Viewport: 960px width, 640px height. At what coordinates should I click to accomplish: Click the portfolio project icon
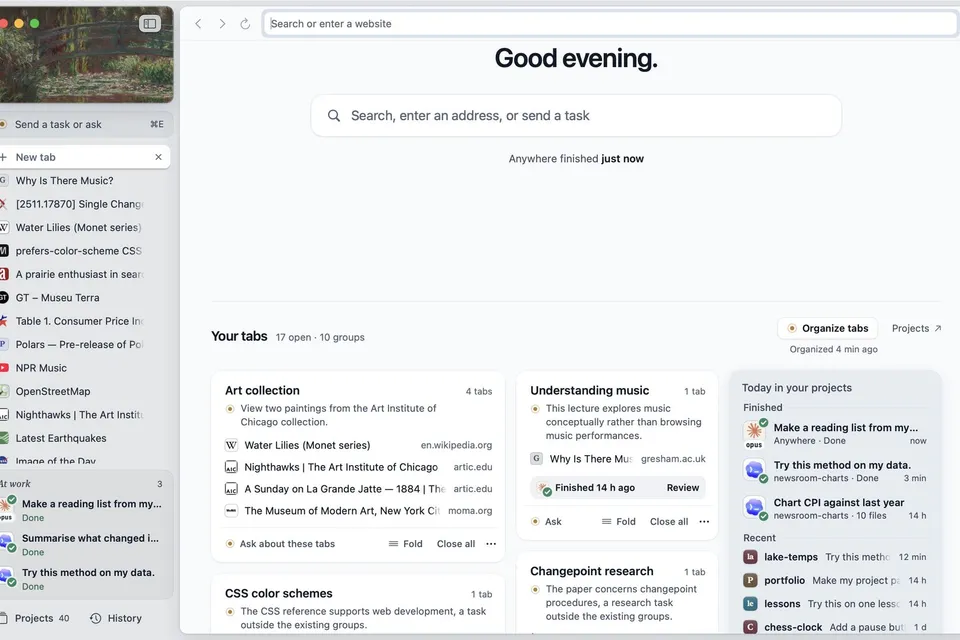point(750,580)
